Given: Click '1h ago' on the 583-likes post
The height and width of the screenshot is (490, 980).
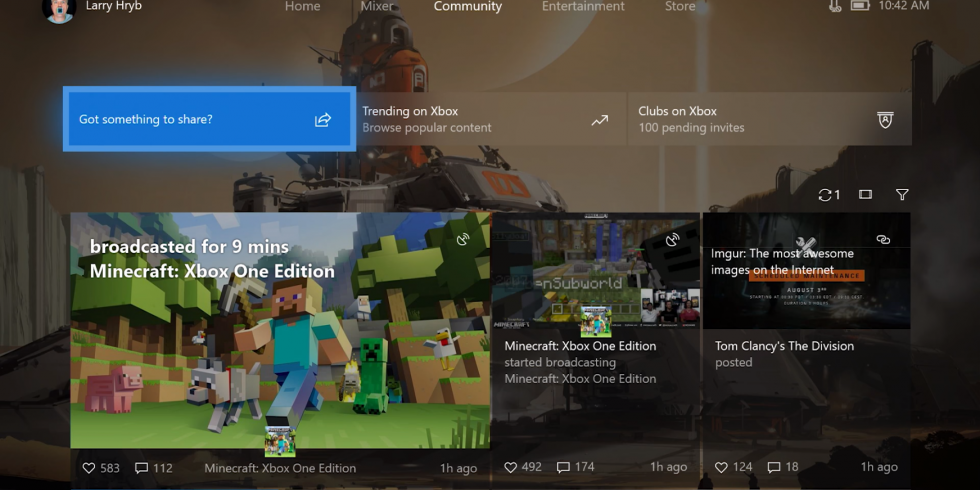Looking at the screenshot, I should click(458, 468).
